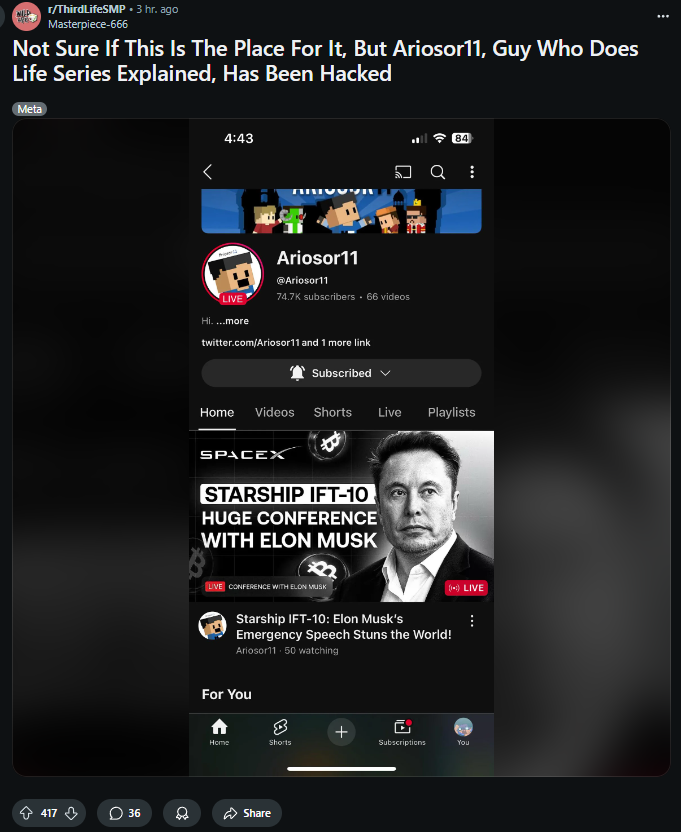
Task: Open twitter.com/Ariosor11 and 1 more link
Action: coord(286,343)
